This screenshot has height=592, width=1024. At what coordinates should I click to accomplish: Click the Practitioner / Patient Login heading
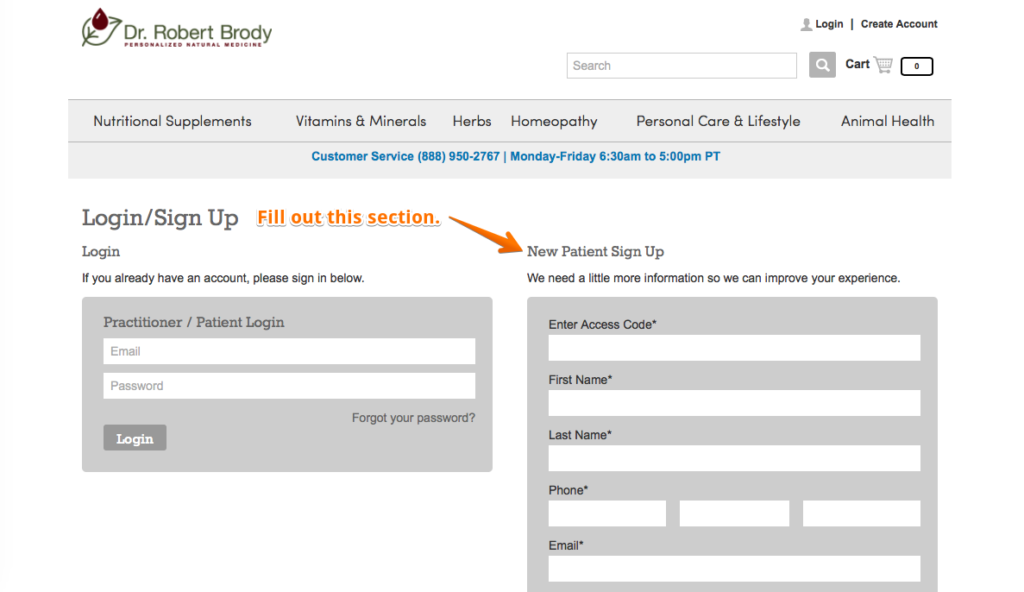pos(193,322)
